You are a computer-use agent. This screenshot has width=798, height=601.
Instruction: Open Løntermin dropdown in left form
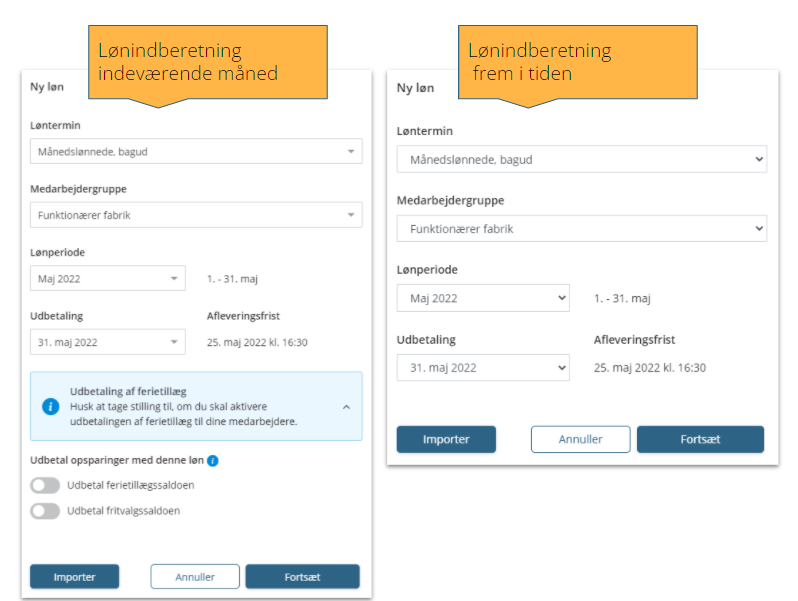click(x=196, y=152)
